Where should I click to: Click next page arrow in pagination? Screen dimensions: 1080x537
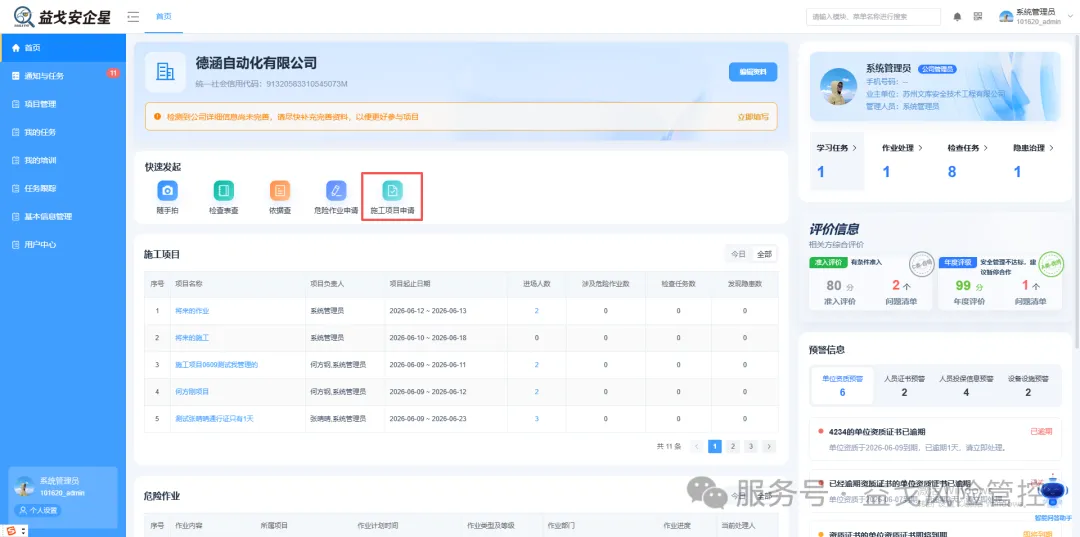[x=769, y=446]
